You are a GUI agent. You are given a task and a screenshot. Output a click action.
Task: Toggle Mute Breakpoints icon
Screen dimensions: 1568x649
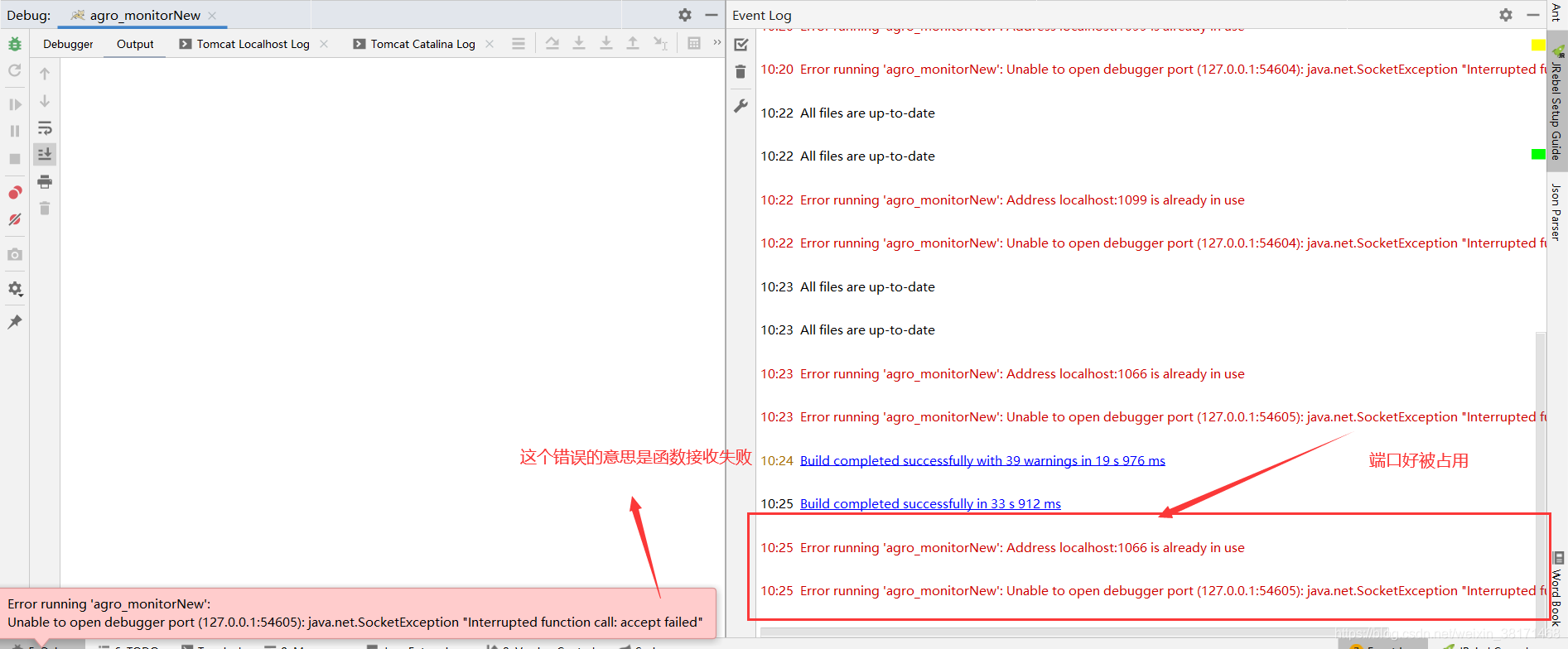point(15,219)
